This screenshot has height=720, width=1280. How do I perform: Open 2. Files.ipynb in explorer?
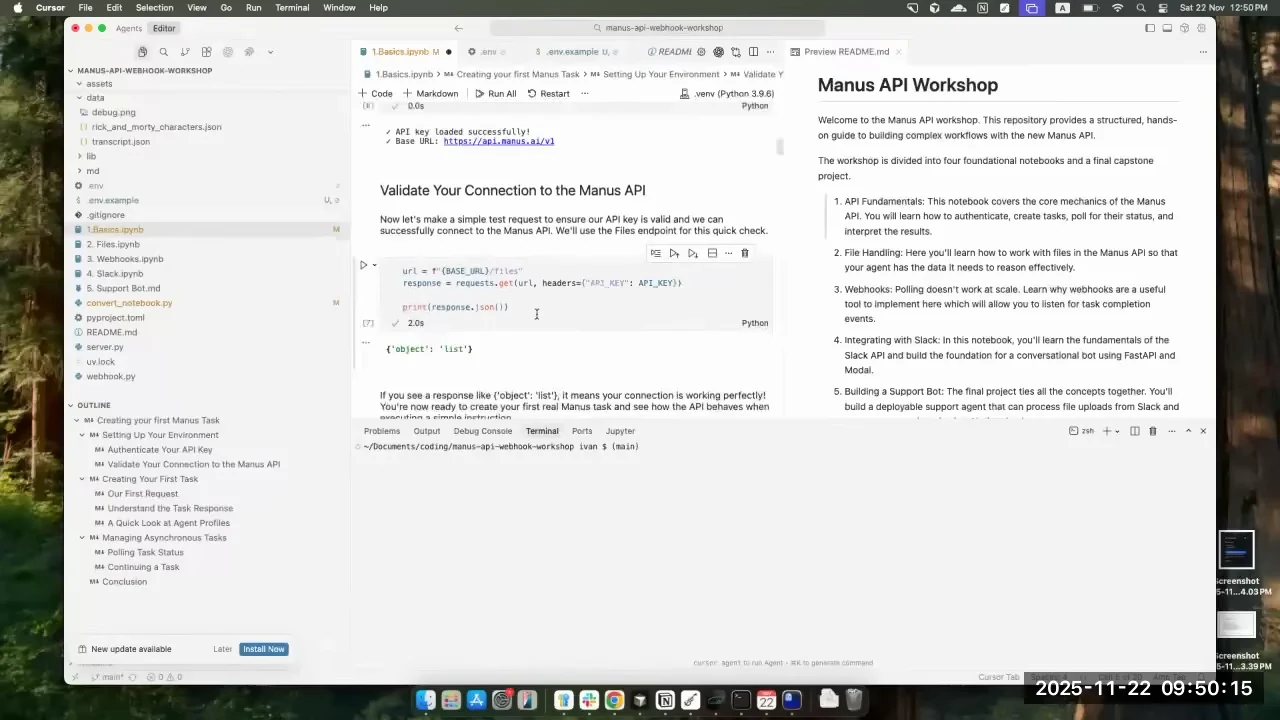click(x=113, y=244)
